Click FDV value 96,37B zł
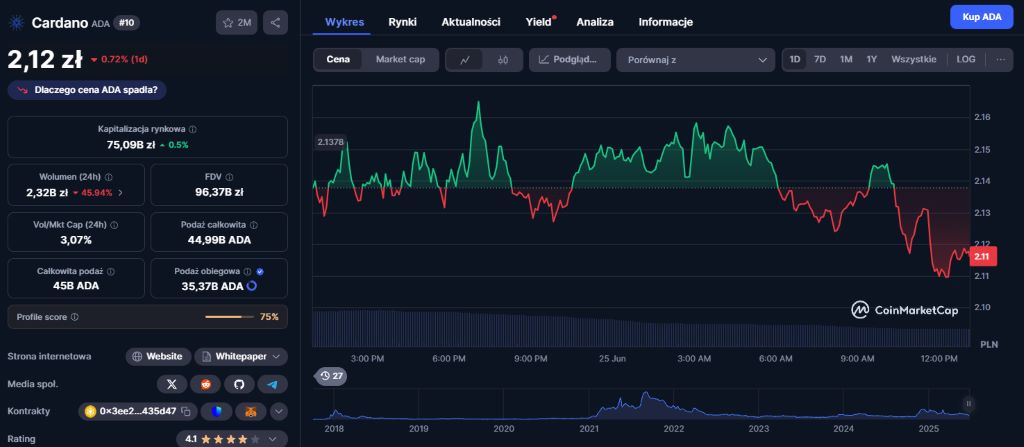The image size is (1024, 447). 219,192
